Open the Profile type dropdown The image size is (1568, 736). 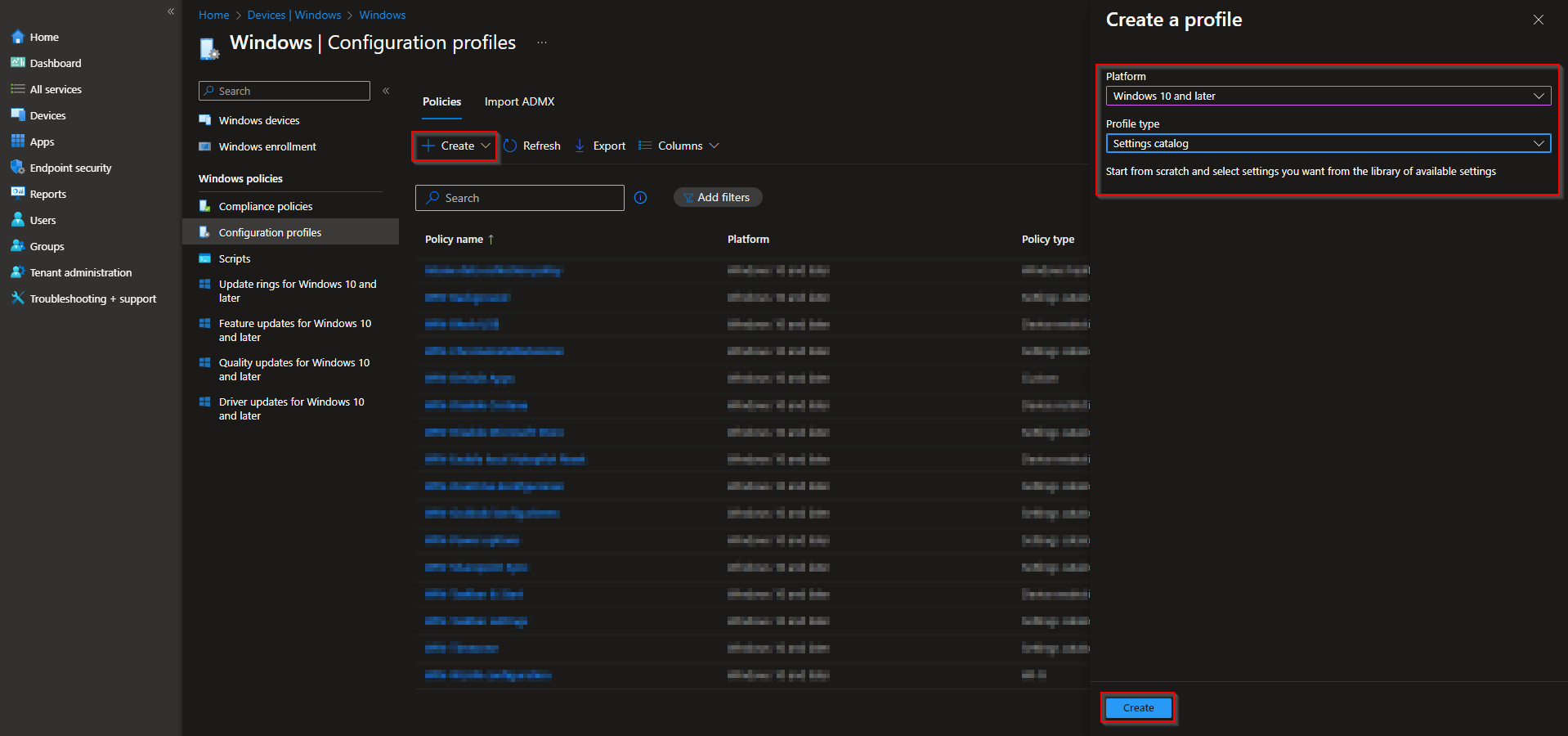tap(1326, 143)
